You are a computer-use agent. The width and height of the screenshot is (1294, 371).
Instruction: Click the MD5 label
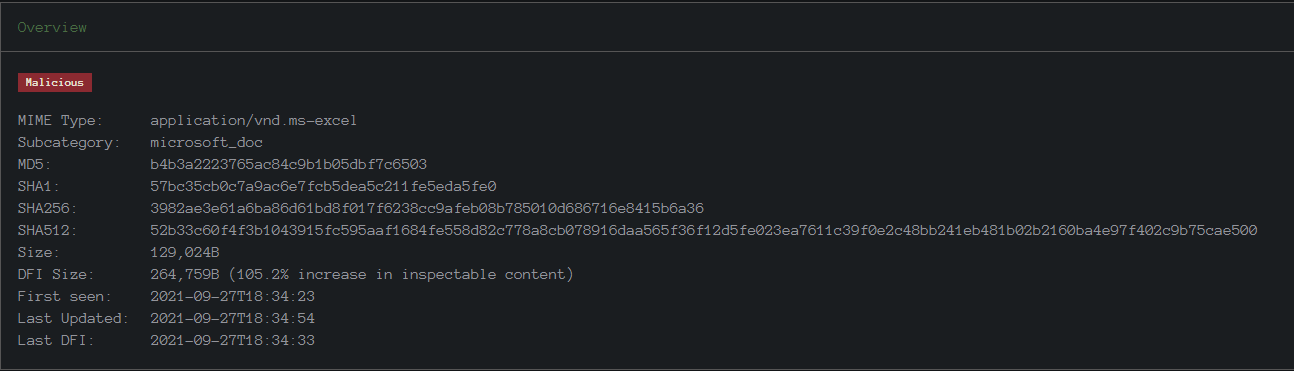tap(35, 165)
